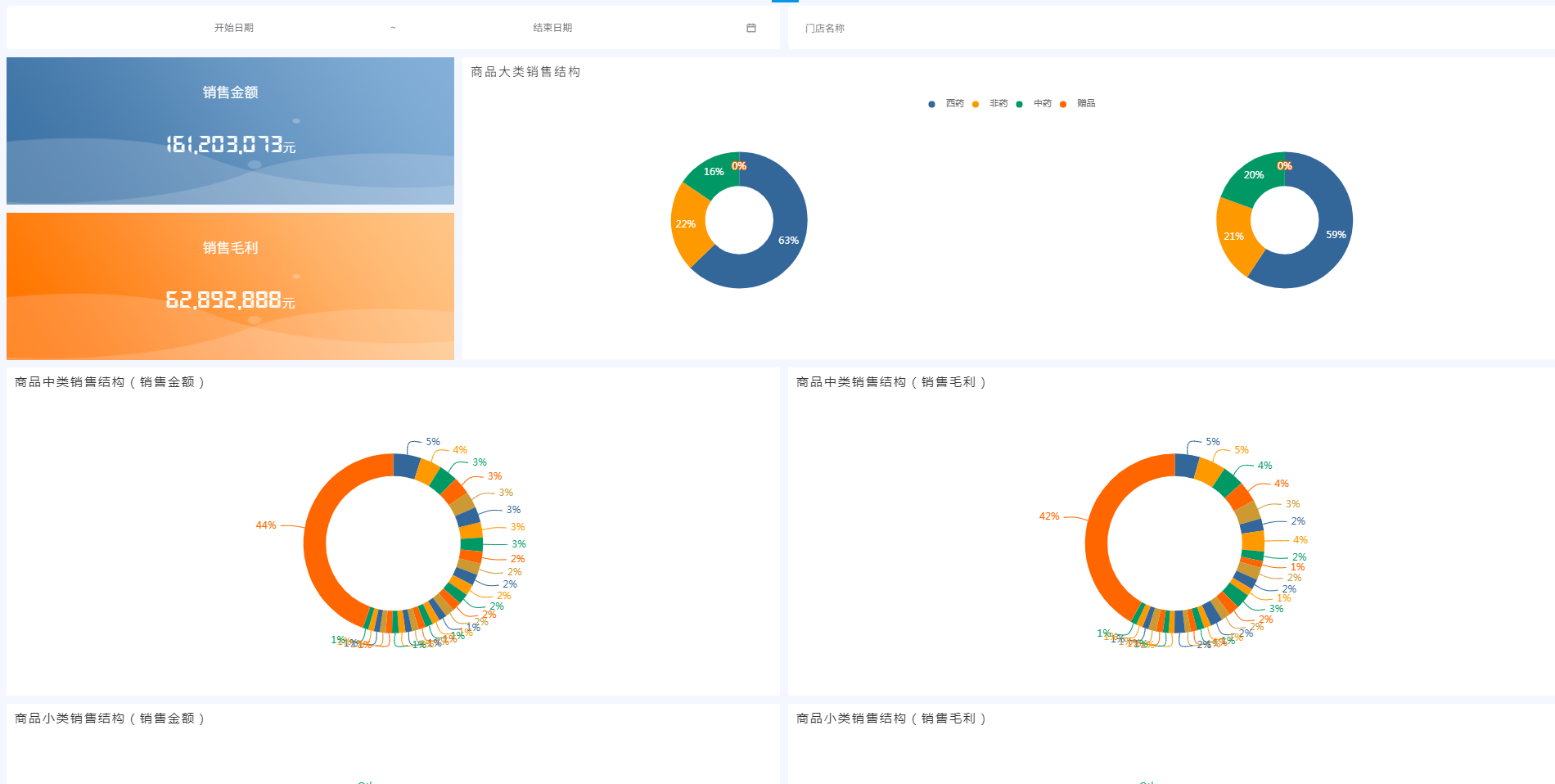Click the orange 销售毛利 summary card
This screenshot has width=1555, height=784.
point(230,286)
